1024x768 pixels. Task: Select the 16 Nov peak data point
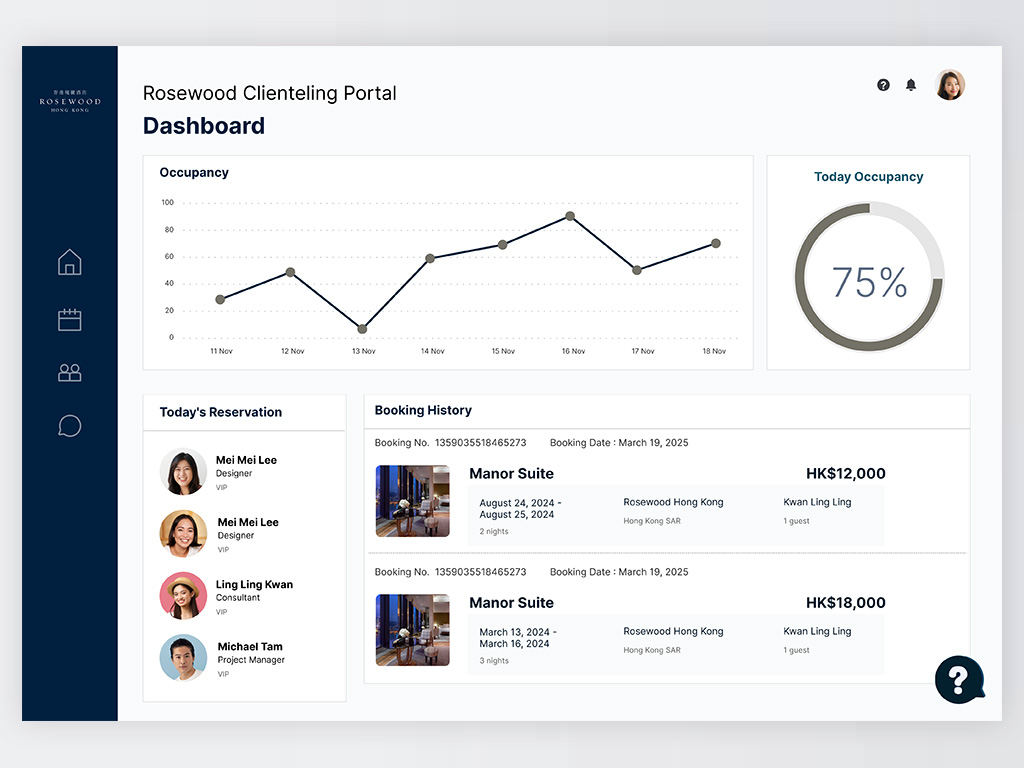tap(570, 216)
